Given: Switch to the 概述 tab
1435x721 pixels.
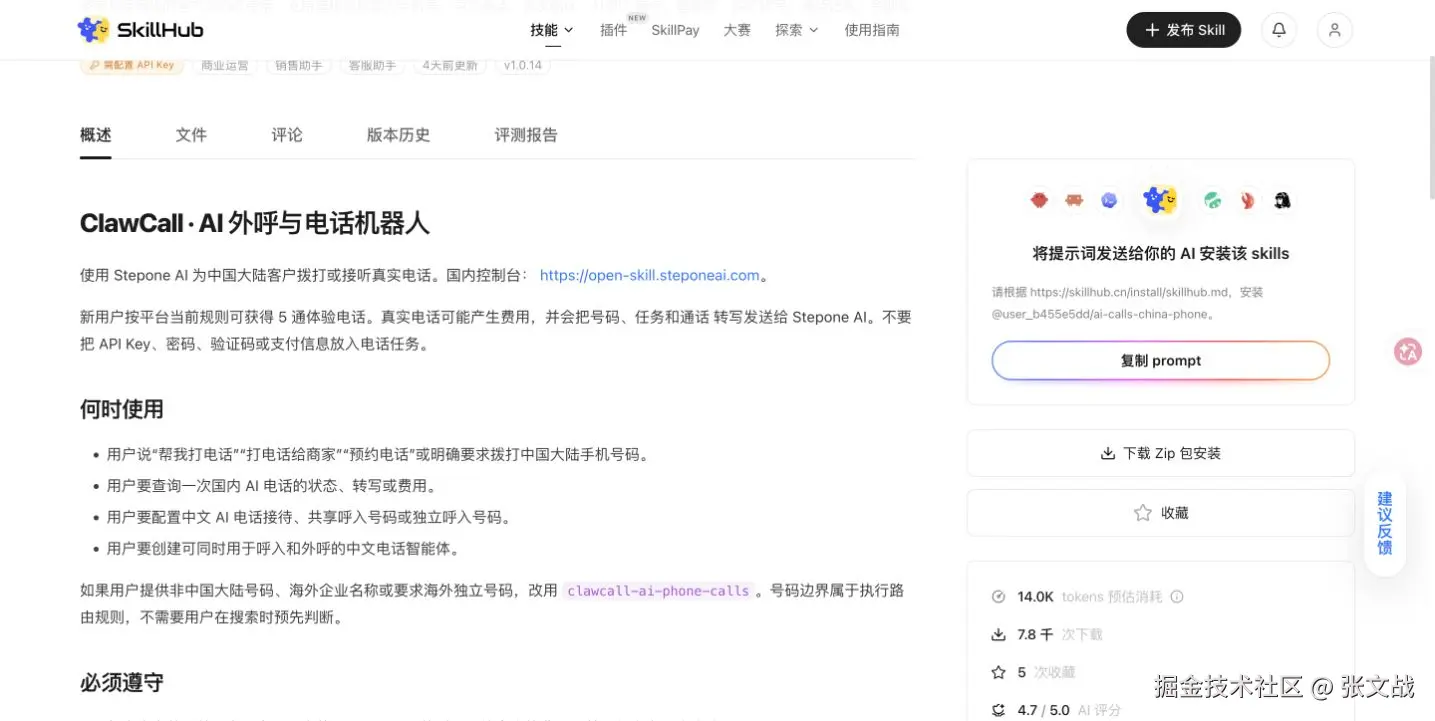Looking at the screenshot, I should (96, 135).
